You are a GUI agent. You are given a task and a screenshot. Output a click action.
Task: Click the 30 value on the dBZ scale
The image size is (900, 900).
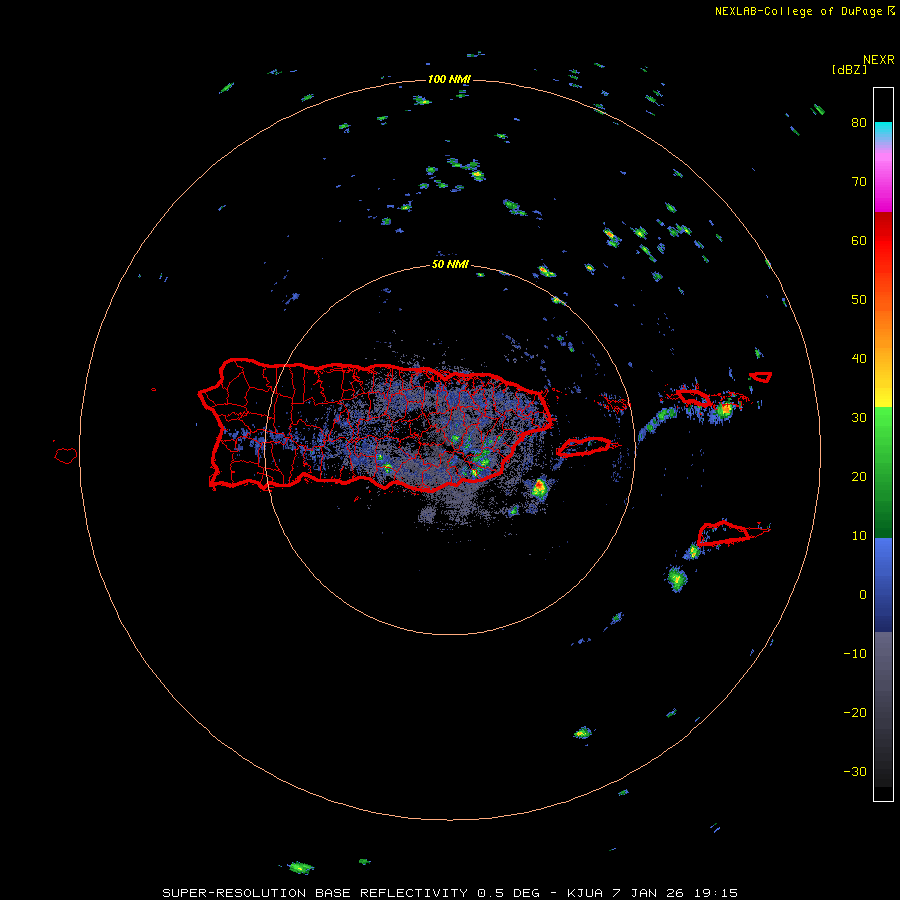859,418
